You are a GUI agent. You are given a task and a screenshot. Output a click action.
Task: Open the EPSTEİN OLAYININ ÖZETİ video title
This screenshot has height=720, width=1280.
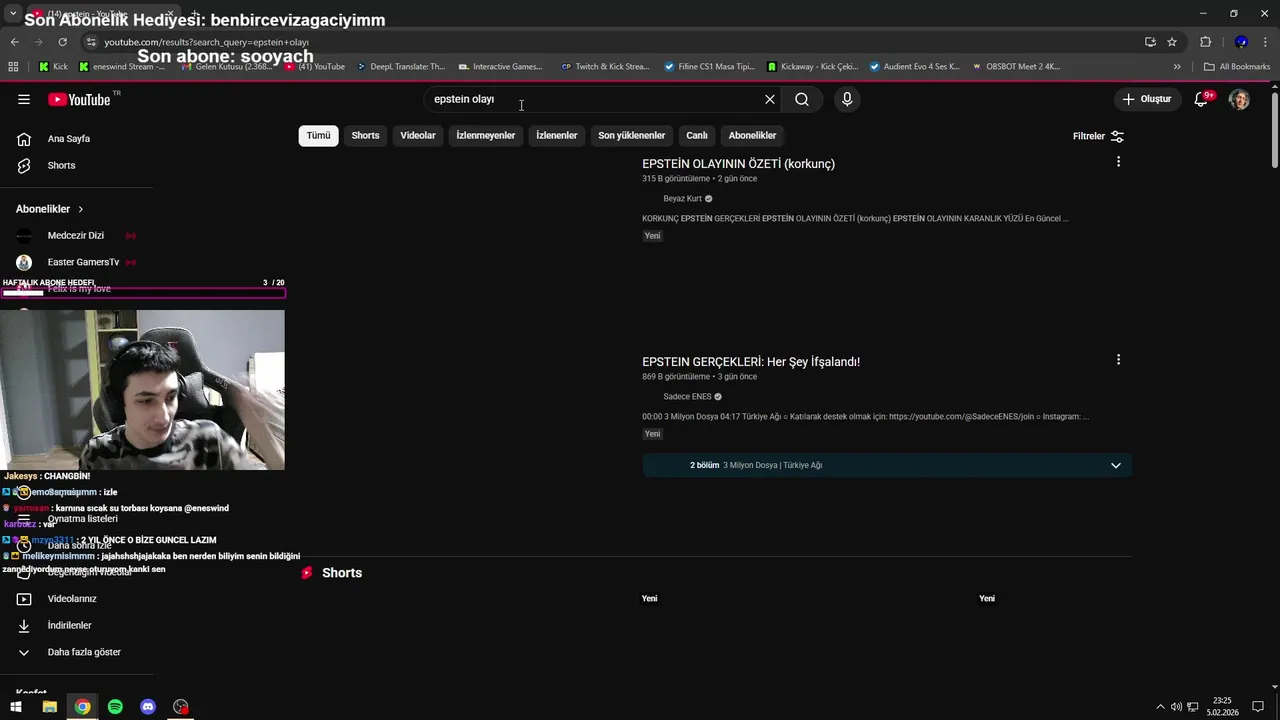pyautogui.click(x=738, y=164)
